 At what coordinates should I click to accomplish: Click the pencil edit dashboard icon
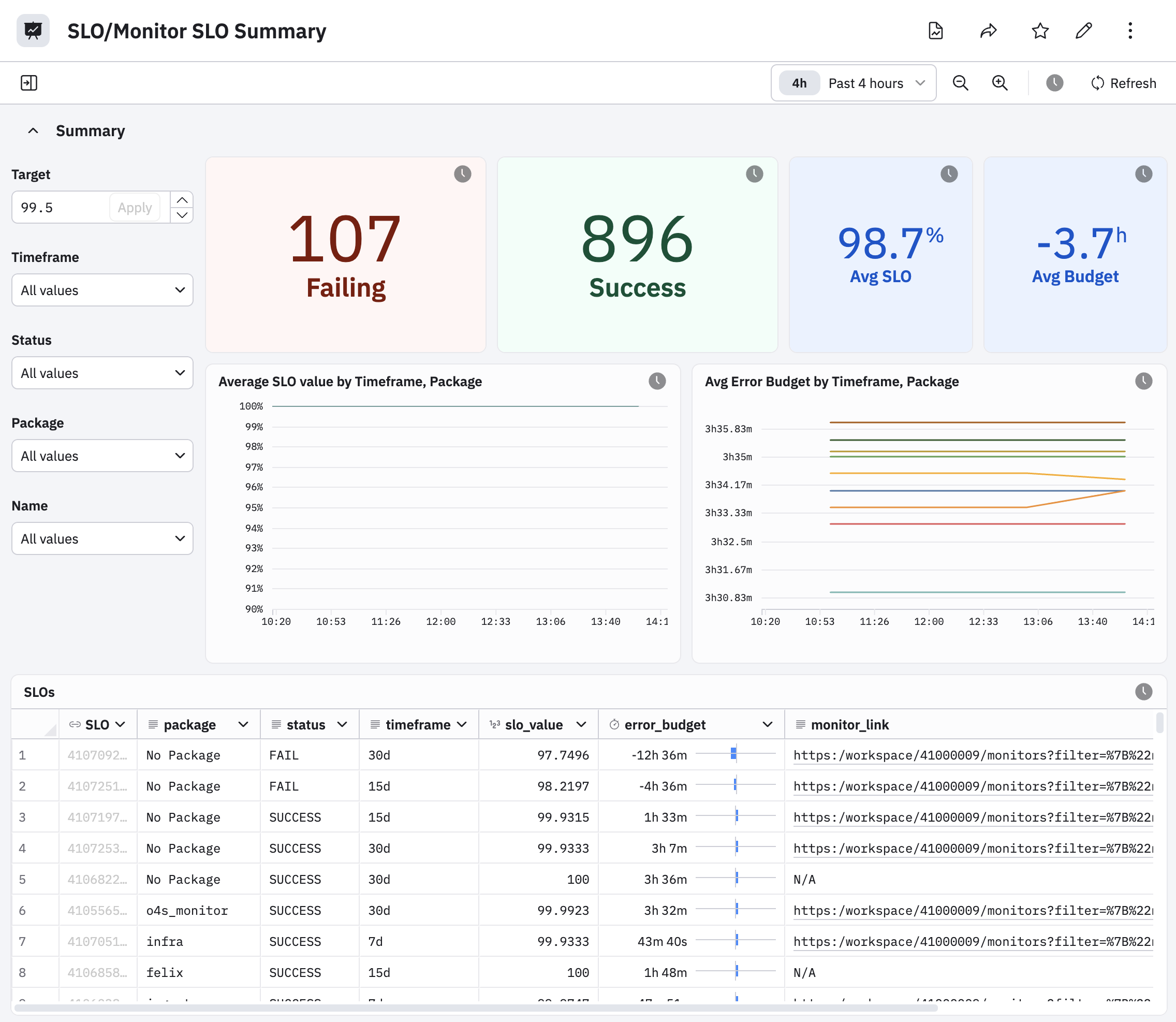(x=1084, y=31)
